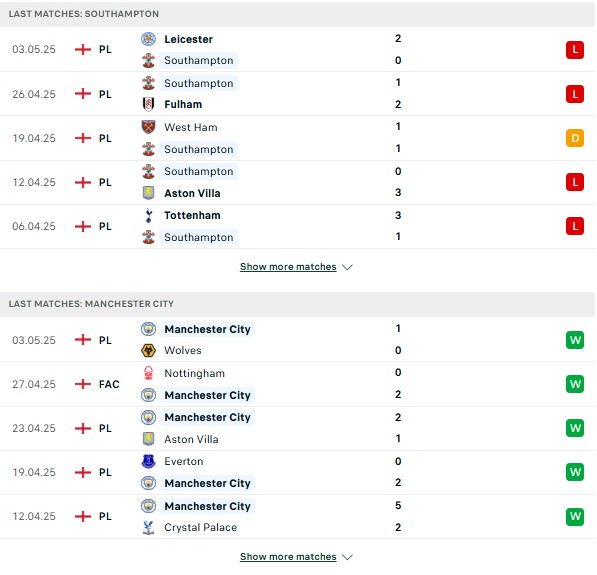
Task: Click the Leicester club crest icon
Action: pos(148,39)
